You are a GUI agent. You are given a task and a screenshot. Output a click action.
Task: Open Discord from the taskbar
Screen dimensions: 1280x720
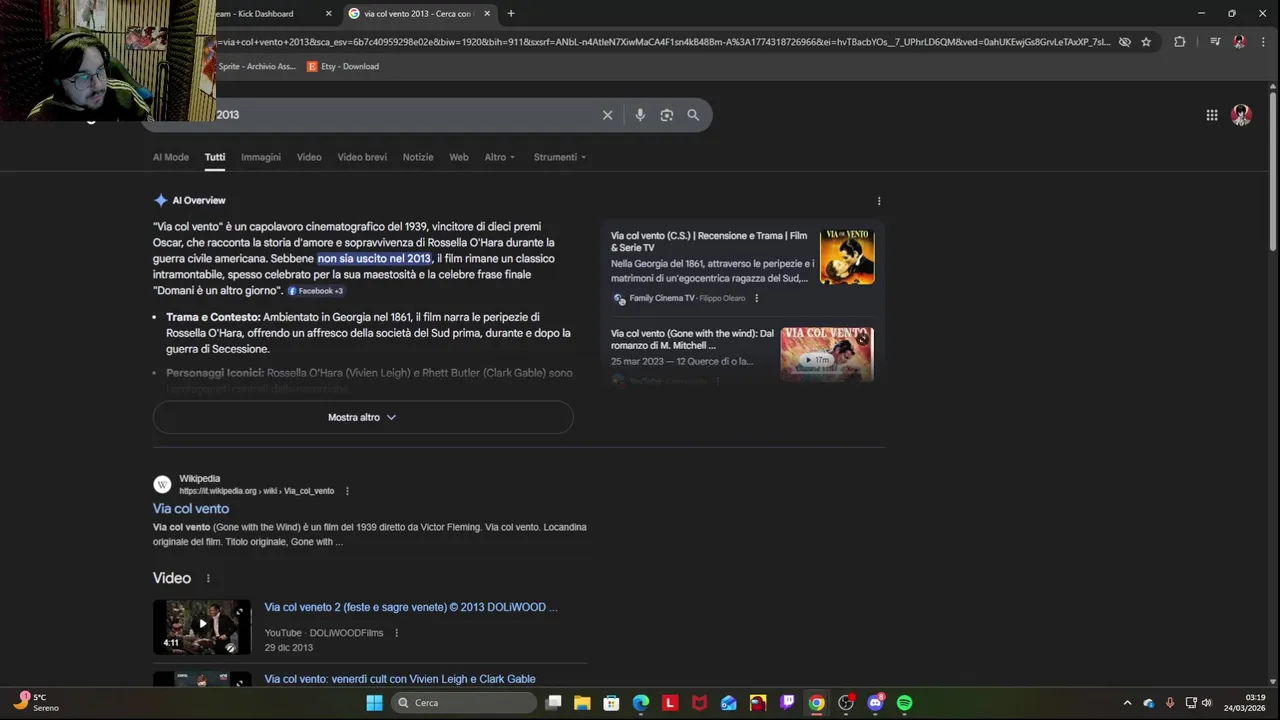pyautogui.click(x=876, y=703)
